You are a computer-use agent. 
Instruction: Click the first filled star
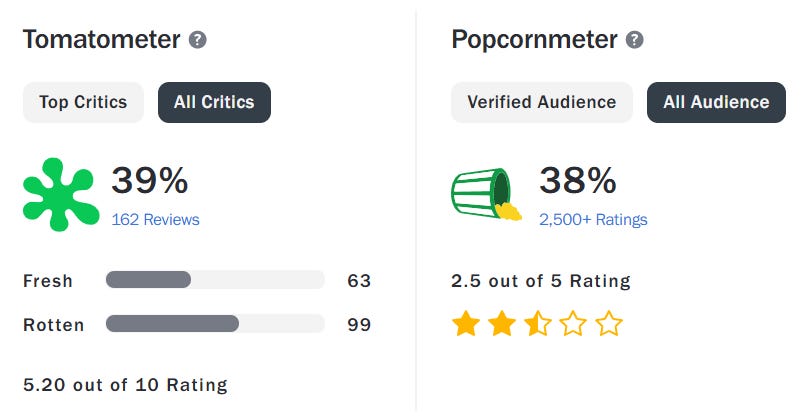coord(465,324)
